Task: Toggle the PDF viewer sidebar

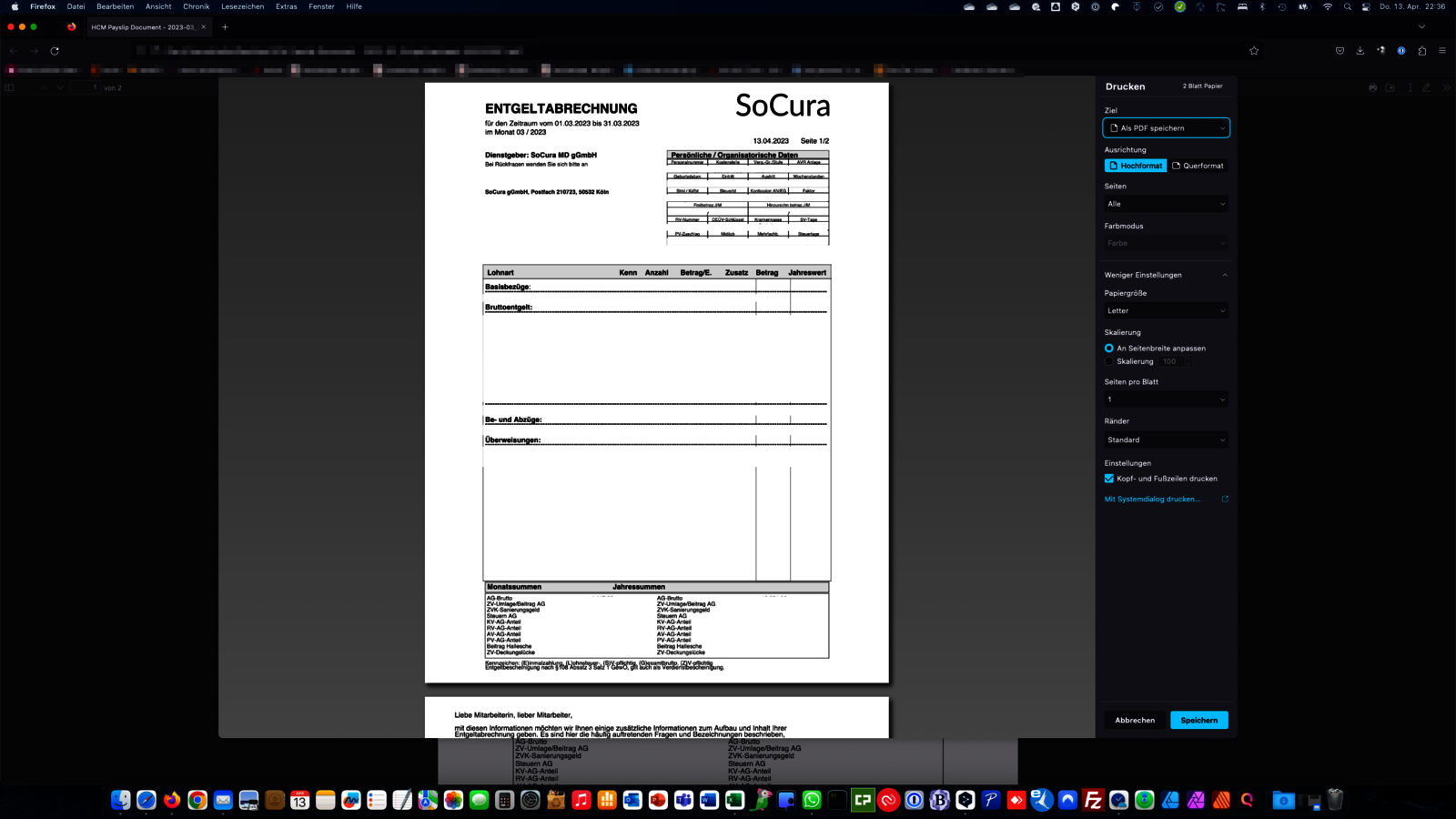Action: [9, 87]
